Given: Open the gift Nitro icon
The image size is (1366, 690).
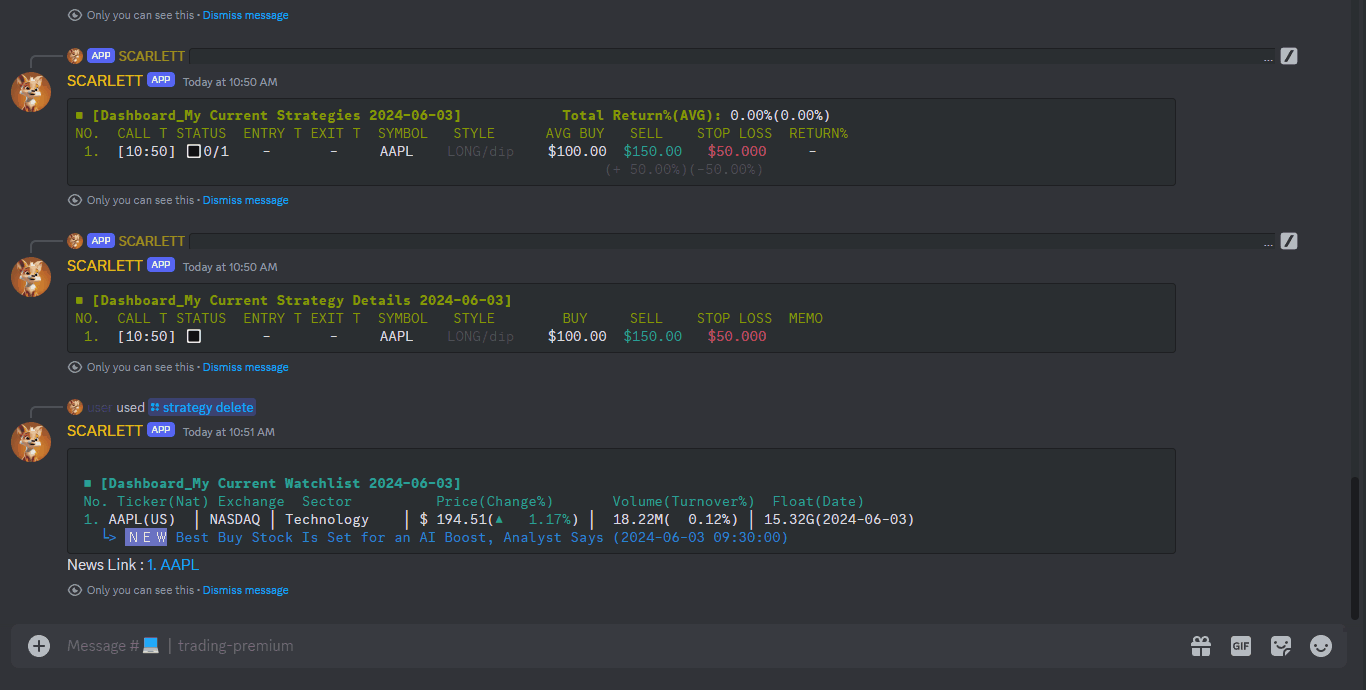Looking at the screenshot, I should point(1201,646).
